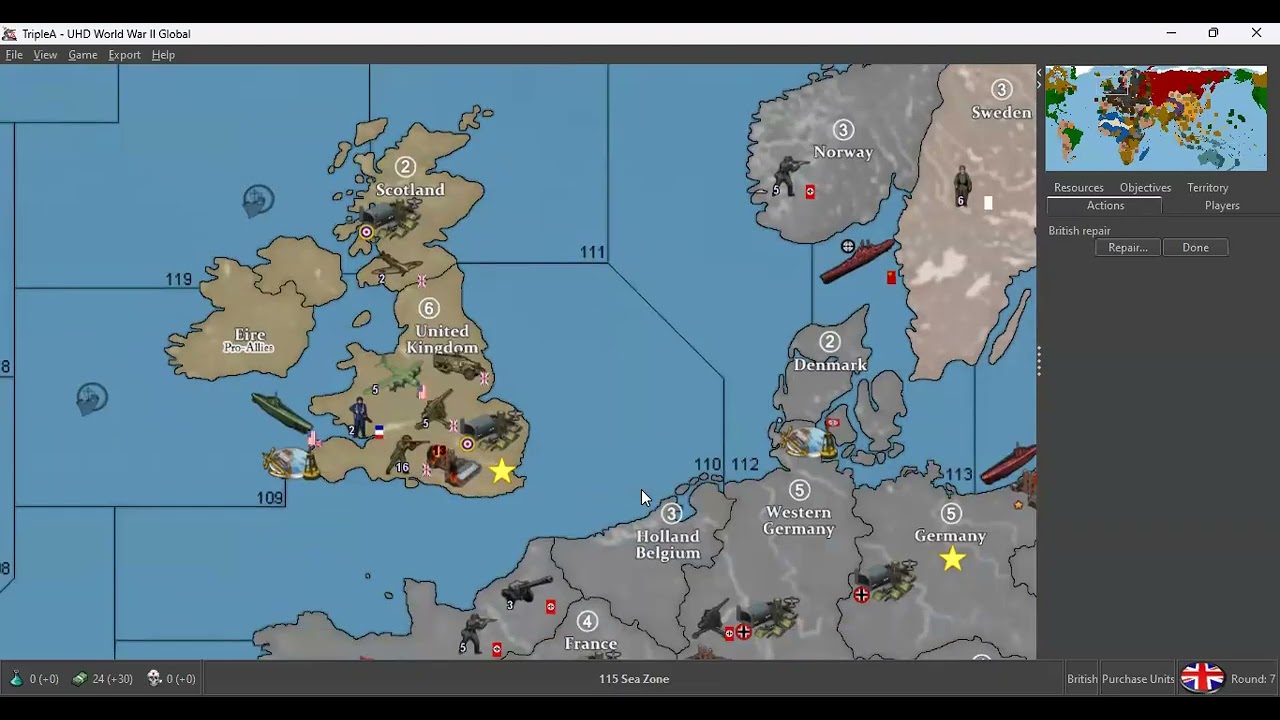1280x720 pixels.
Task: Click the Eire Pro-Allies territory label
Action: coord(249,341)
